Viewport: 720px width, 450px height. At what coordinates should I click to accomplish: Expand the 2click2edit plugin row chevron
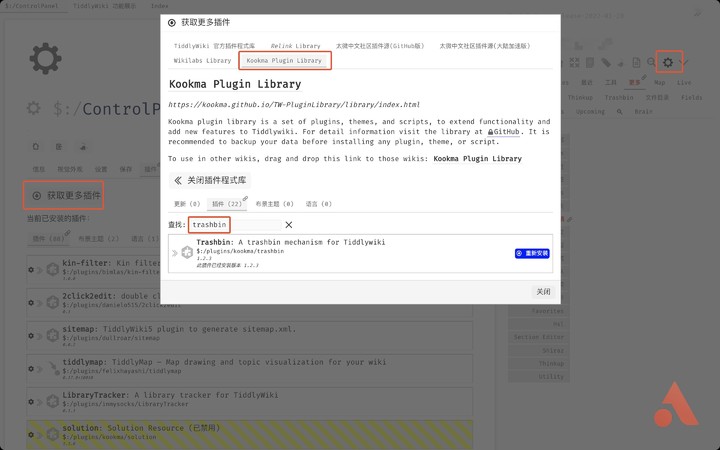(x=40, y=303)
